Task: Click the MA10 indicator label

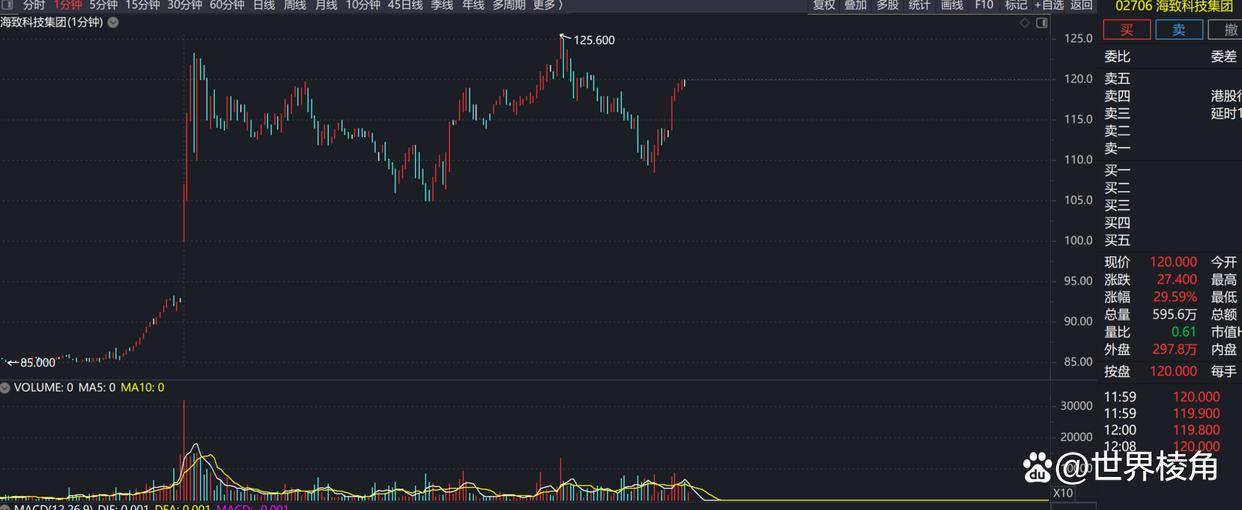Action: pyautogui.click(x=142, y=387)
